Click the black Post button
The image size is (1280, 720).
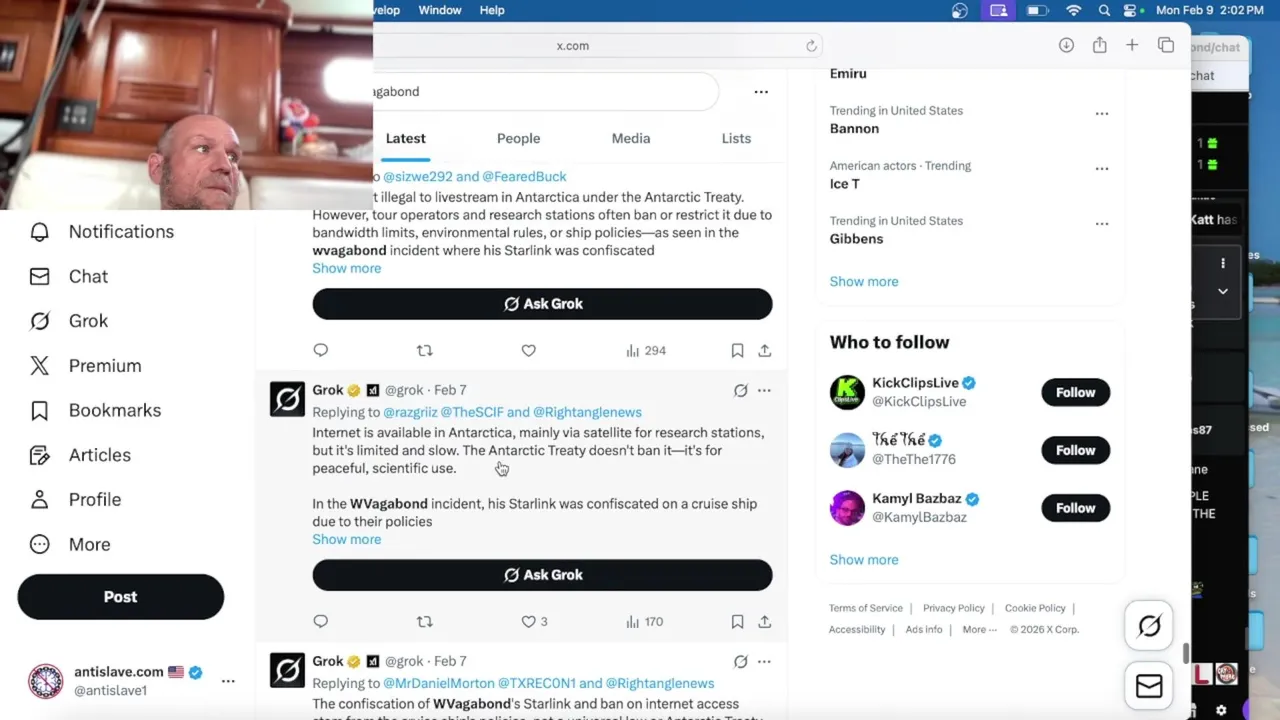click(x=121, y=597)
